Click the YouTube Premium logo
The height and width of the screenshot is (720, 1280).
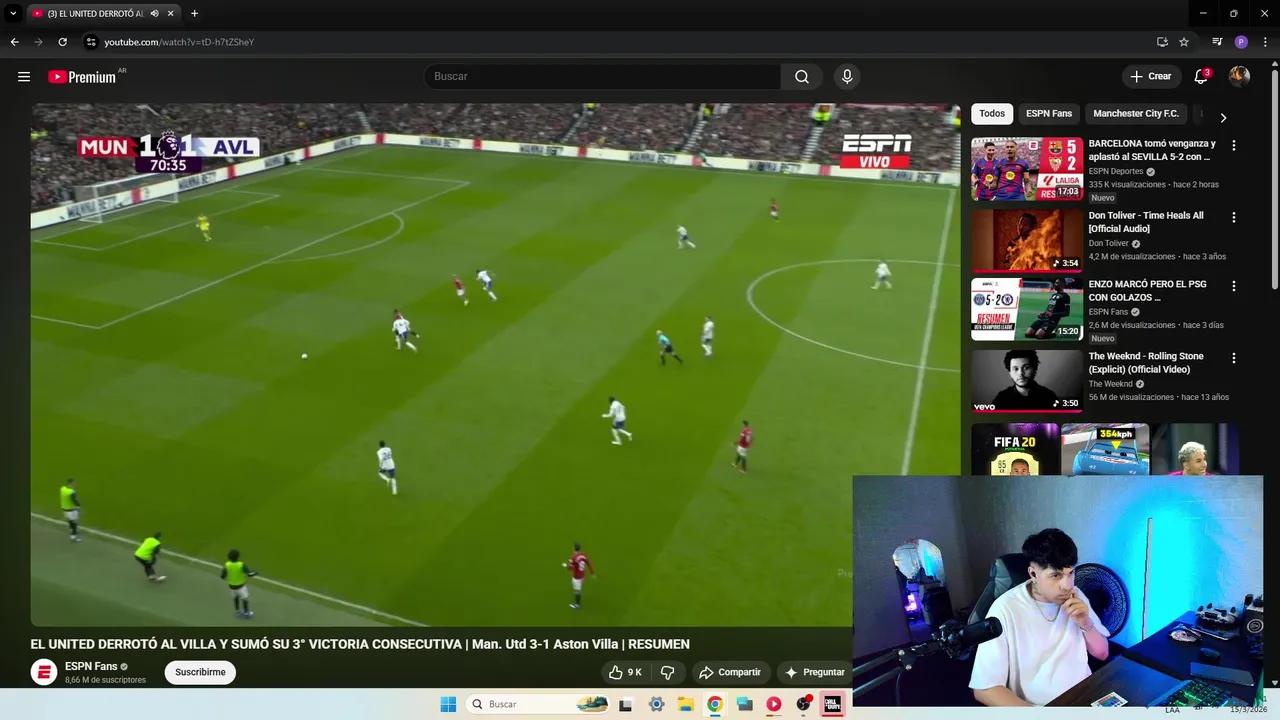tap(82, 77)
